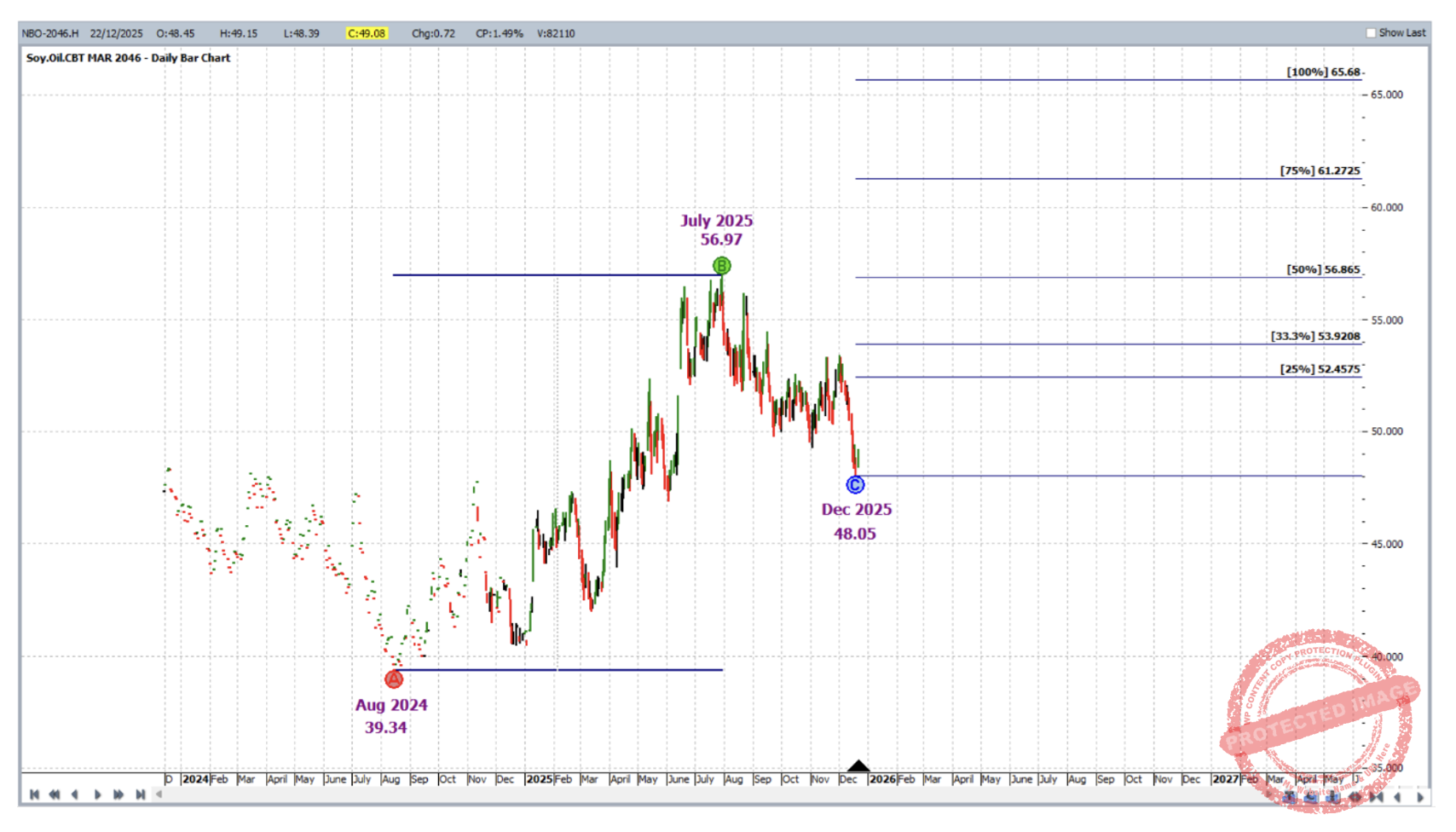Jump to the first bar with skip-to-start arrow
The width and height of the screenshot is (1456, 832).
[x=34, y=794]
